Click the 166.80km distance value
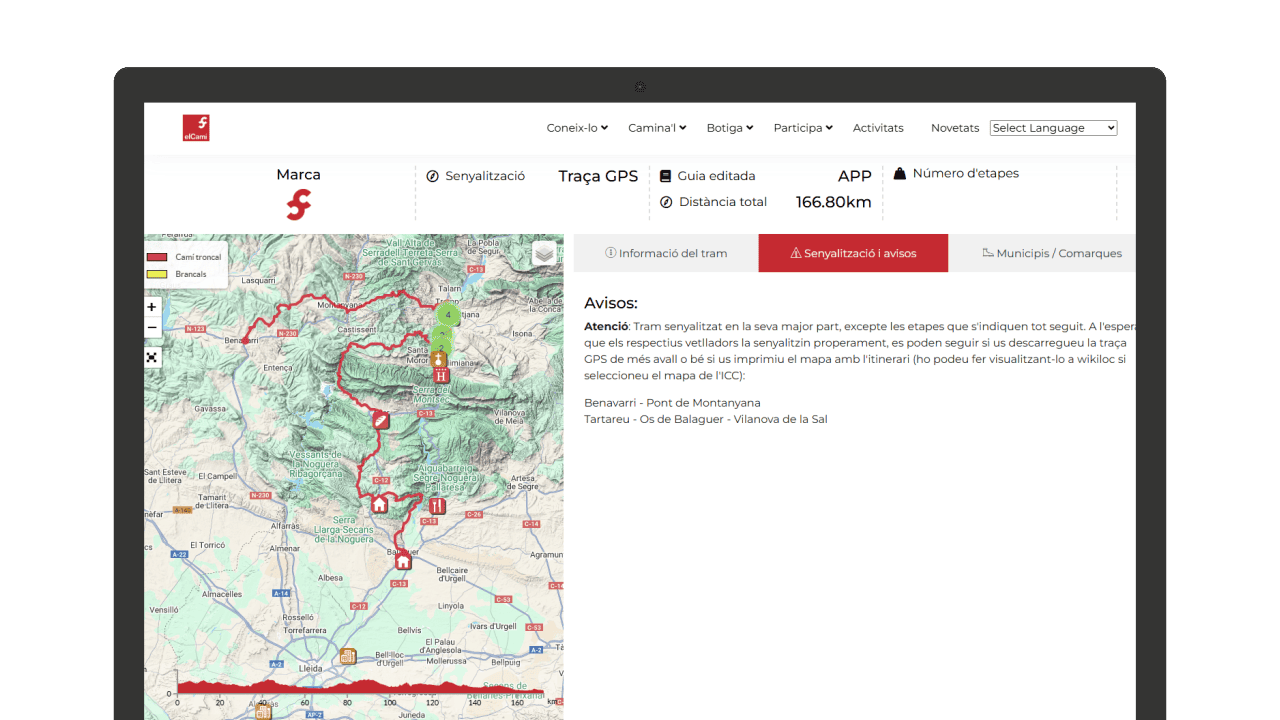Screen dimensions: 1280x720 [834, 202]
